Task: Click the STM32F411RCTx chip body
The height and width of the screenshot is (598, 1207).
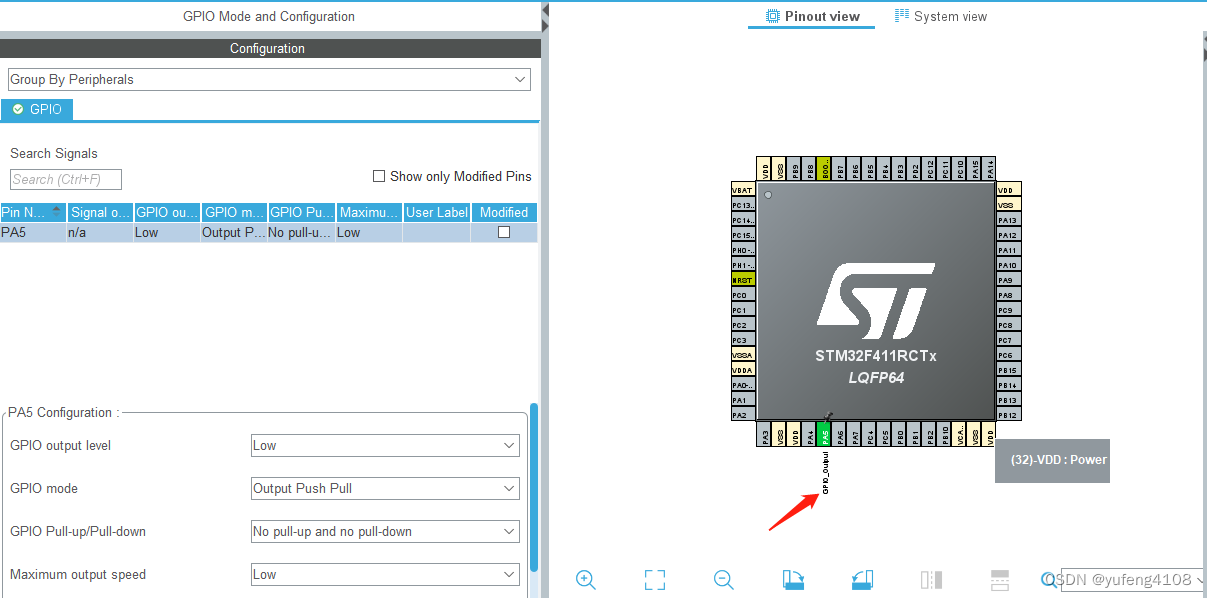Action: coord(876,300)
